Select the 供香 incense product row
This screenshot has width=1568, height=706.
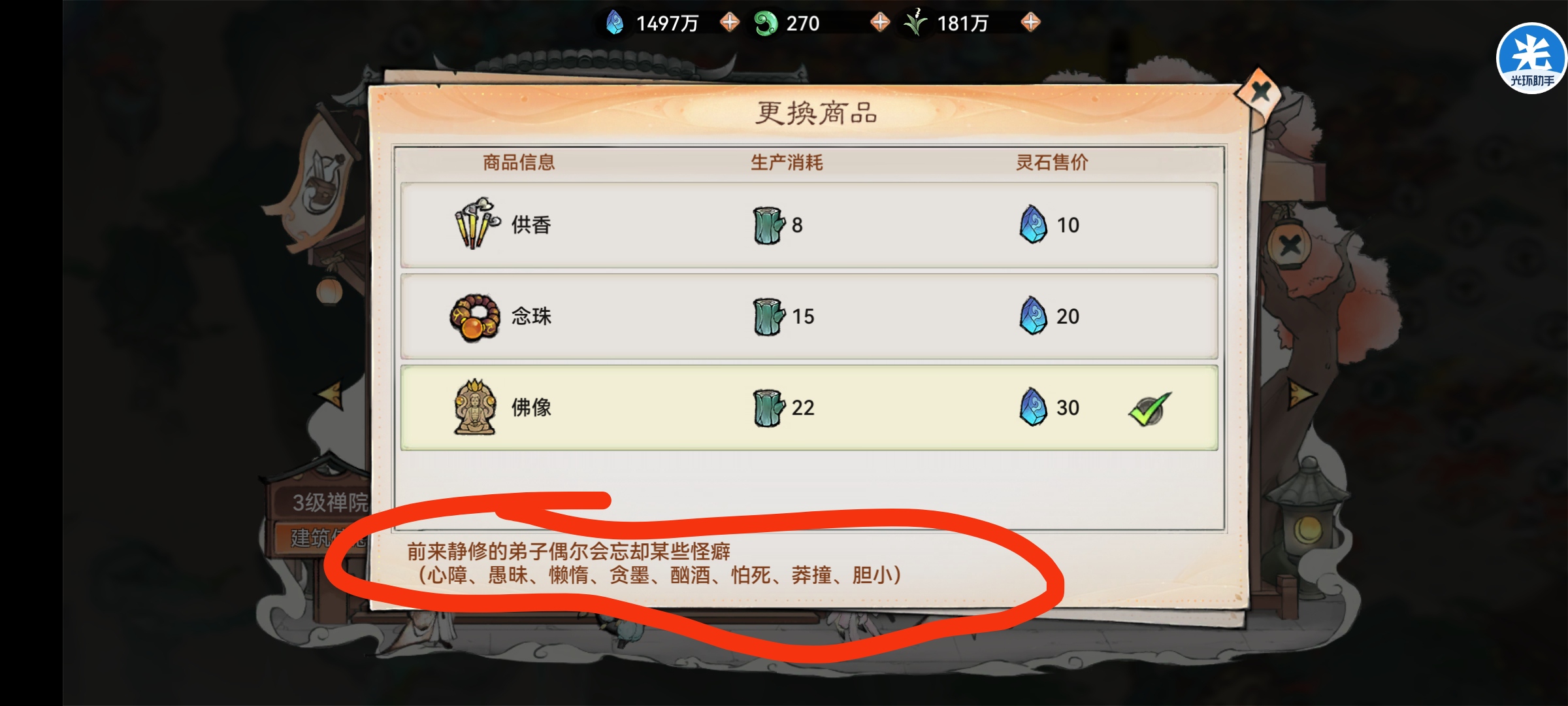(809, 225)
